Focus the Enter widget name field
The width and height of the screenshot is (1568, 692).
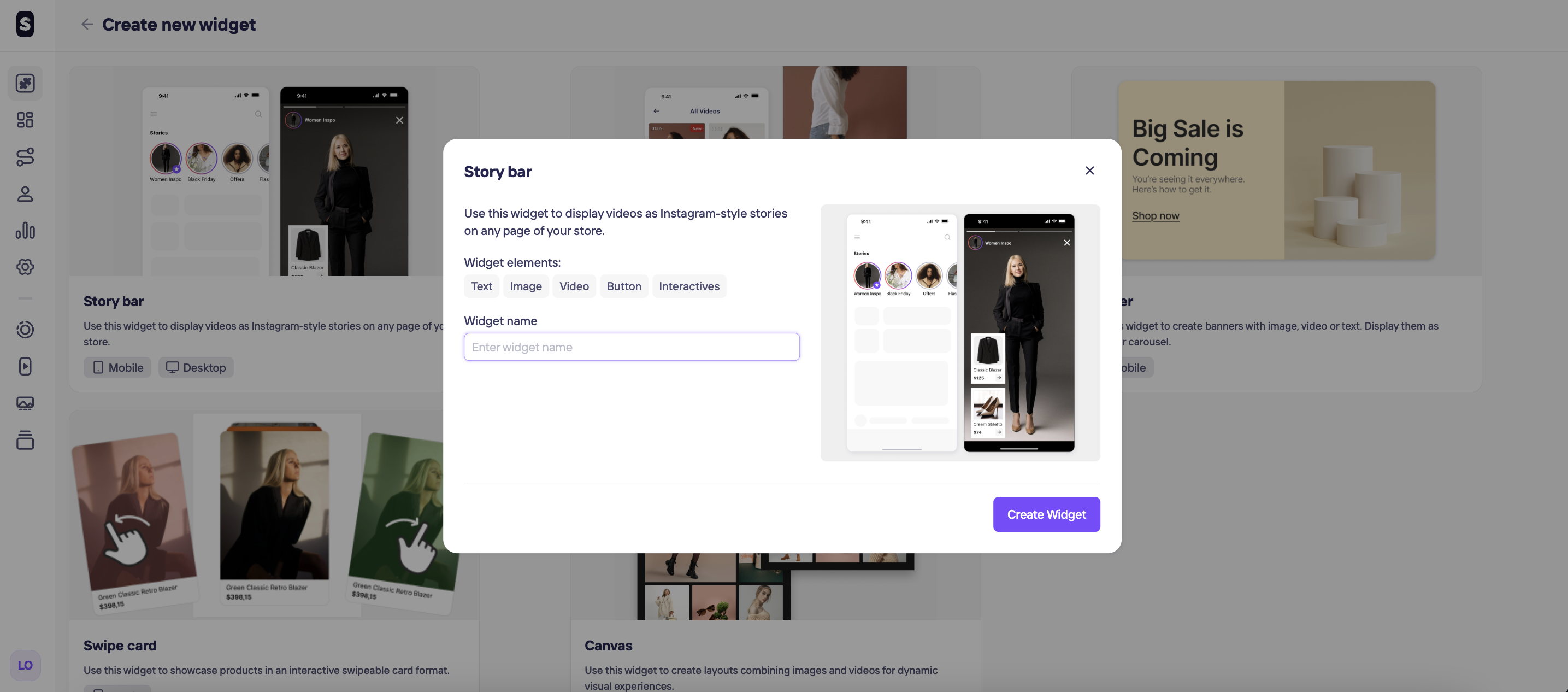pos(631,347)
